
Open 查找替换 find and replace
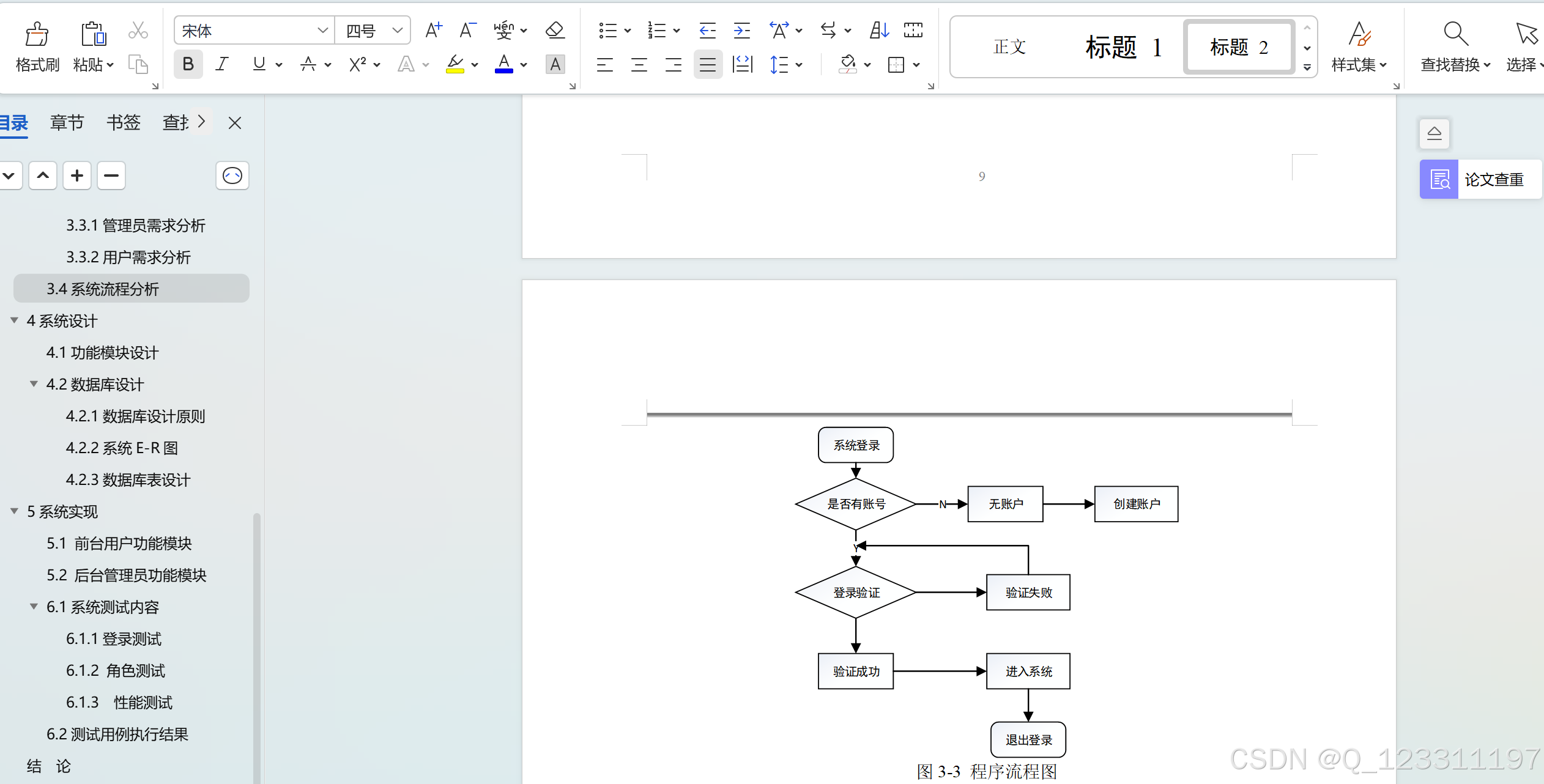pyautogui.click(x=1456, y=48)
